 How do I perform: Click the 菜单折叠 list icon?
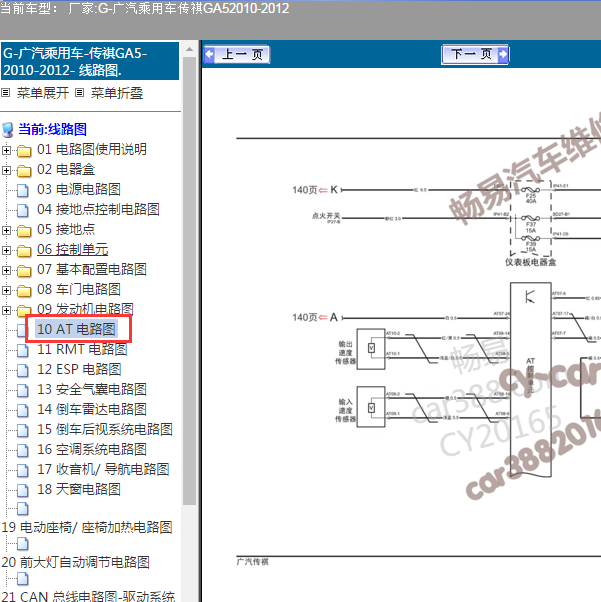[x=79, y=93]
